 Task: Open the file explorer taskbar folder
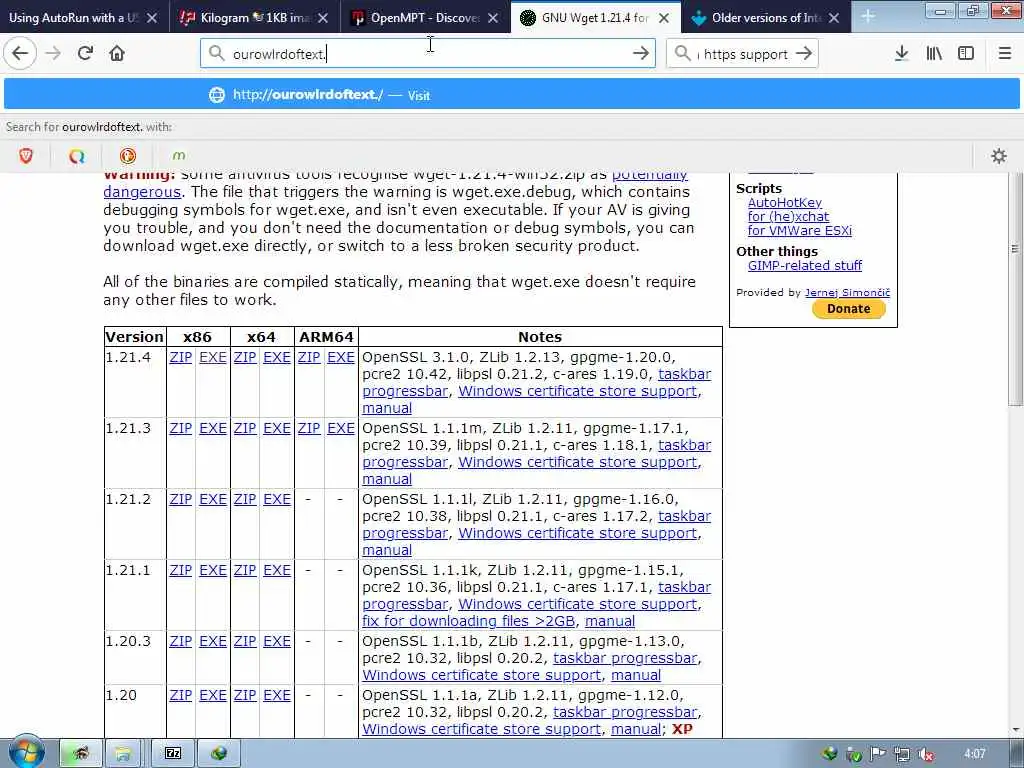(x=122, y=753)
